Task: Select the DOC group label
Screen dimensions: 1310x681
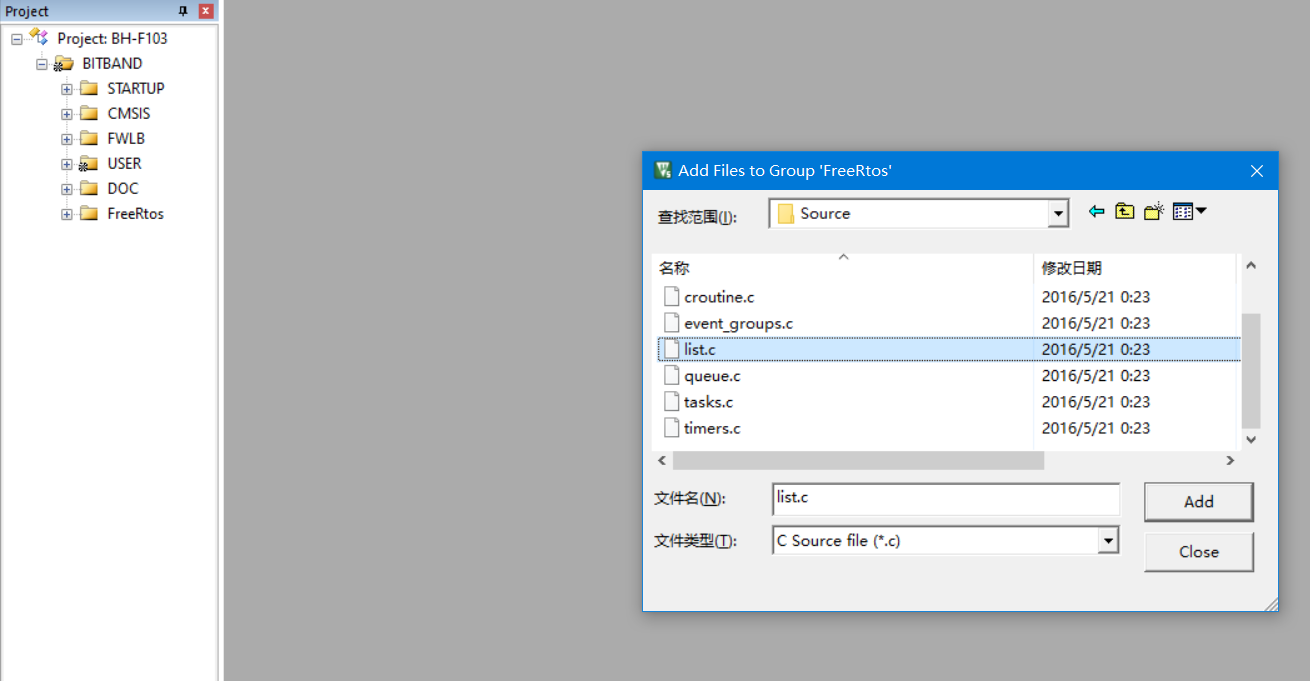Action: click(123, 188)
